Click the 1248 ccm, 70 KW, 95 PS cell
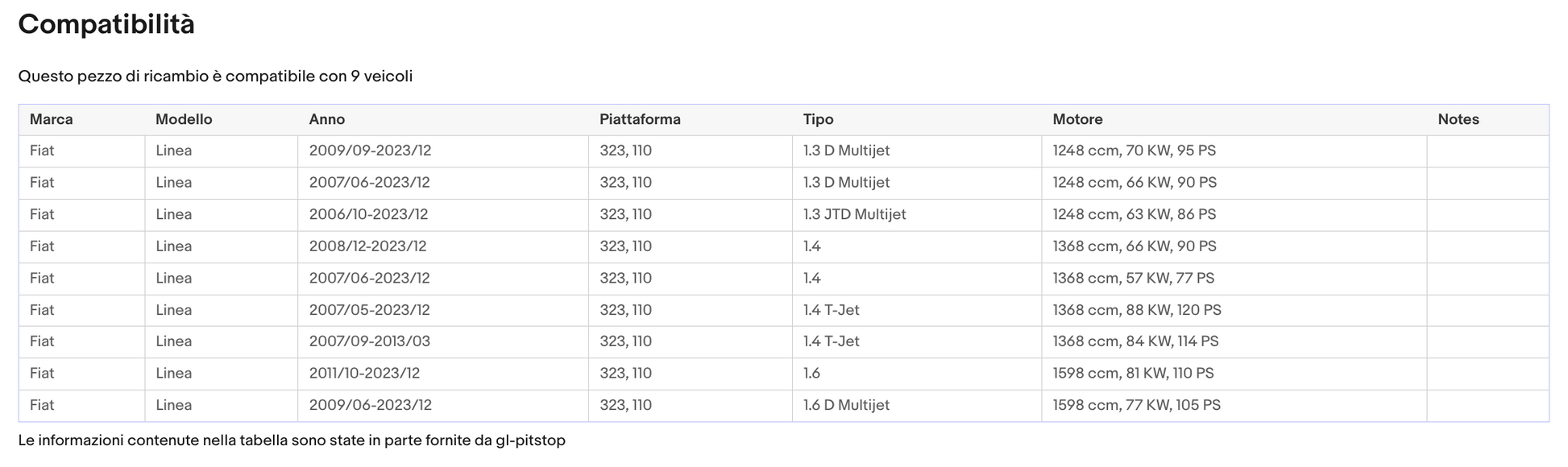 pos(1234,151)
